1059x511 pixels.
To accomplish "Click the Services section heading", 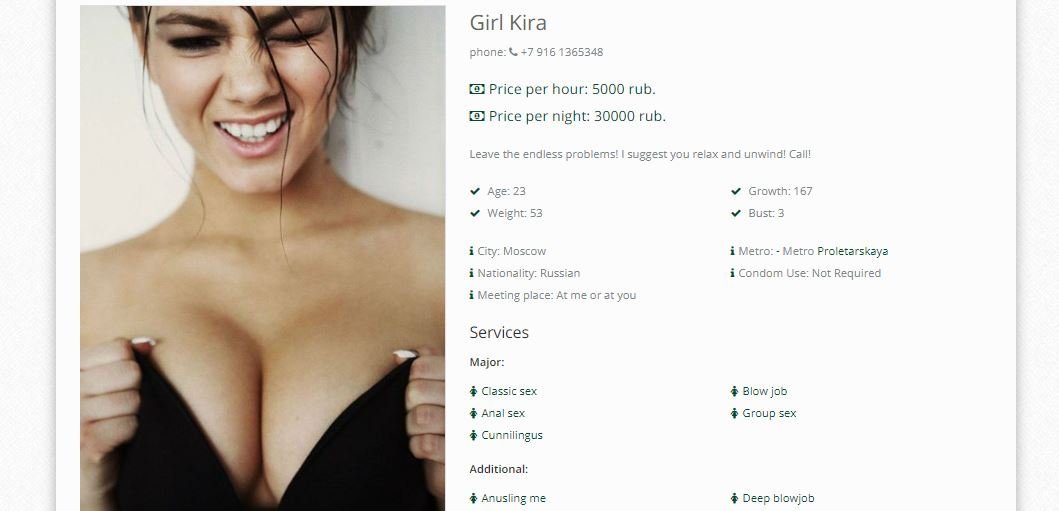I will (499, 333).
